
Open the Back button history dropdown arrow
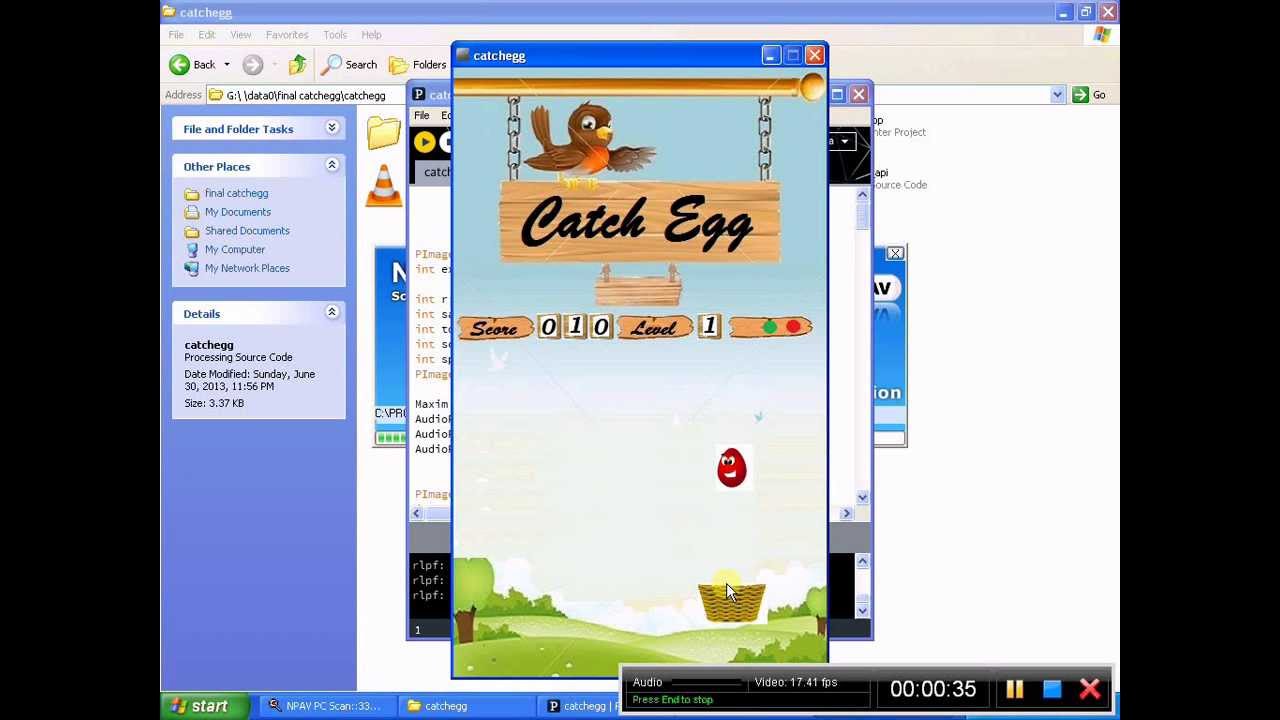tap(226, 65)
